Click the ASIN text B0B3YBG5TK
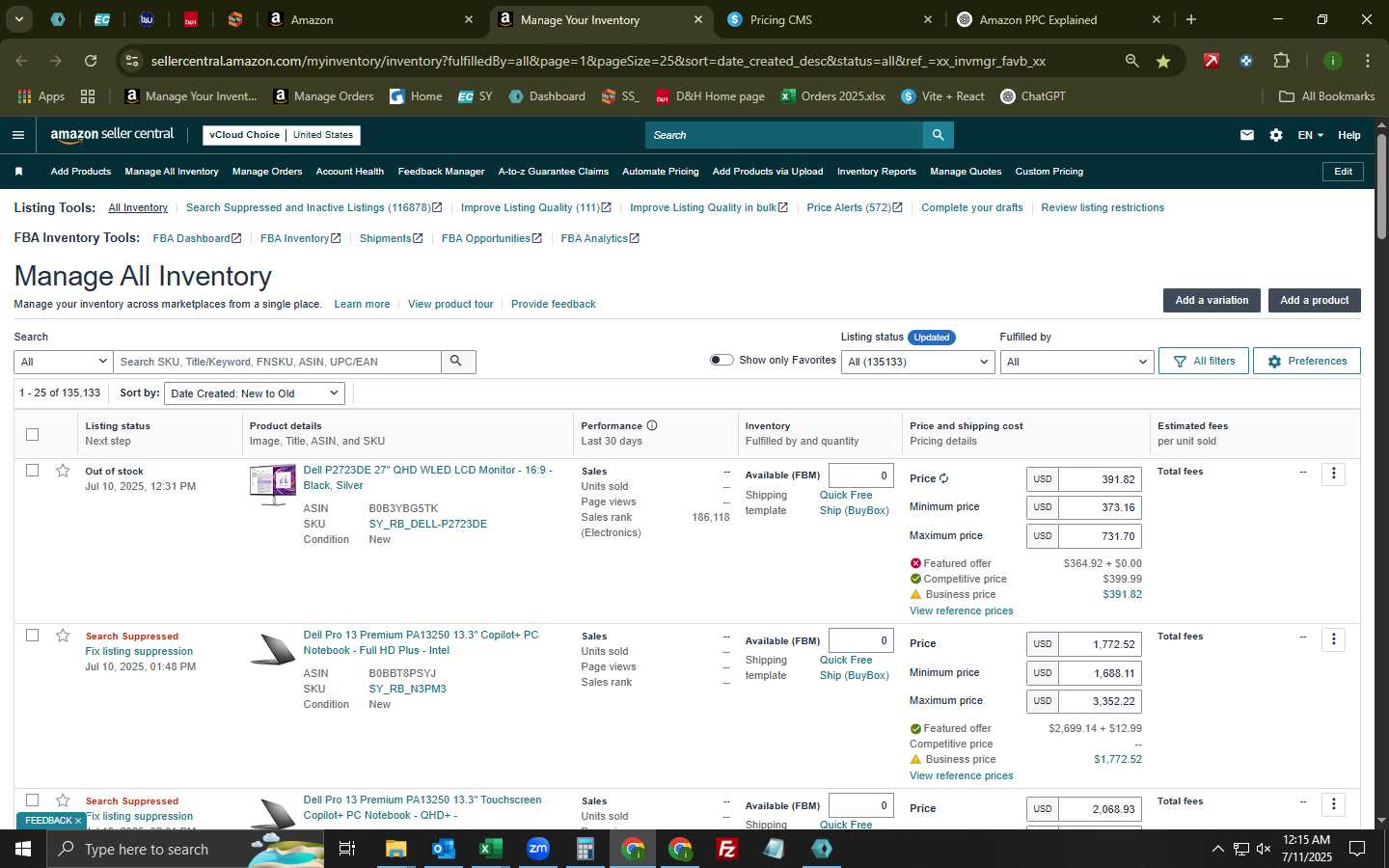1389x868 pixels. 403,508
